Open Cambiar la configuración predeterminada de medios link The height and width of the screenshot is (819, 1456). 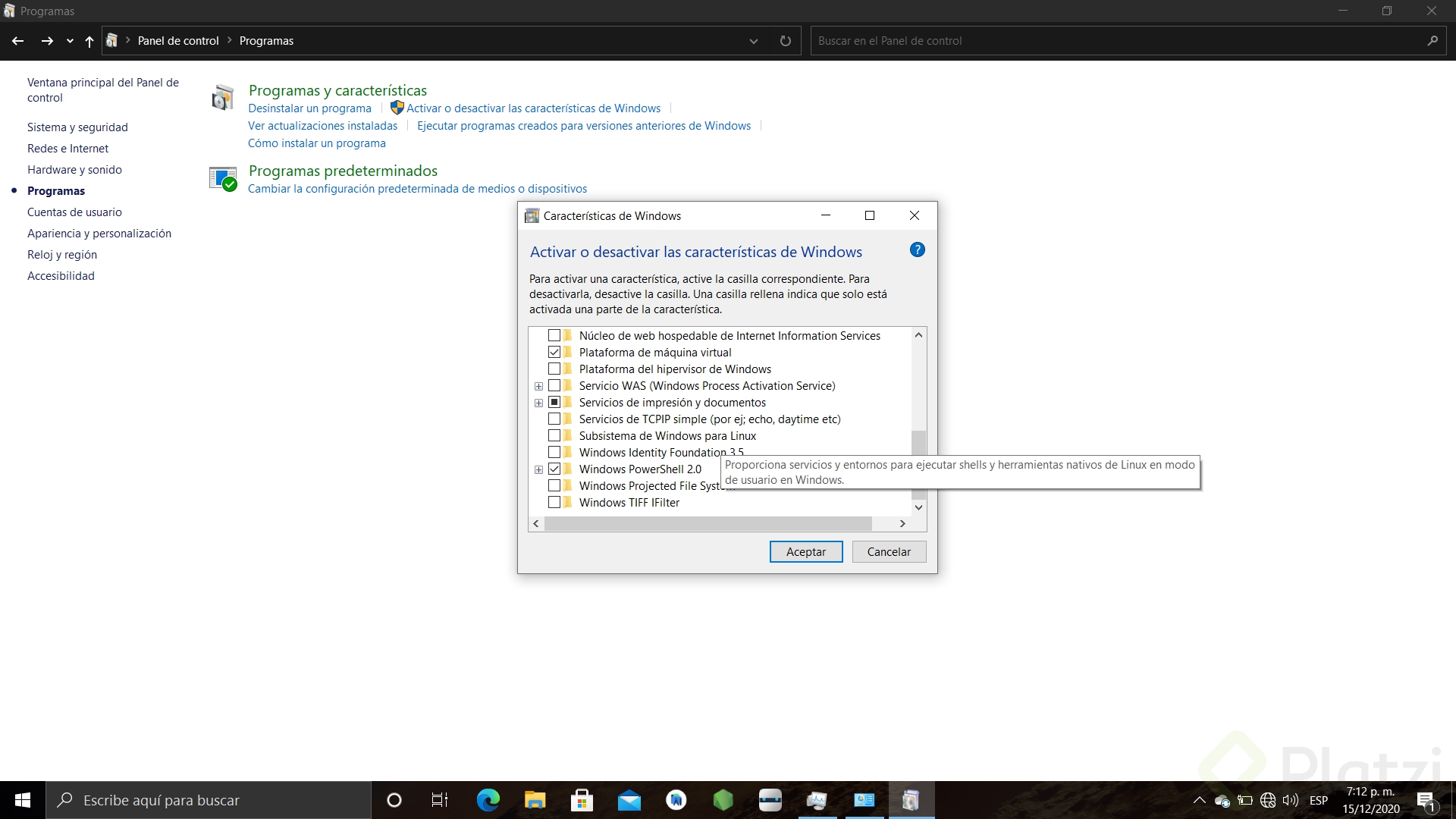pyautogui.click(x=417, y=189)
